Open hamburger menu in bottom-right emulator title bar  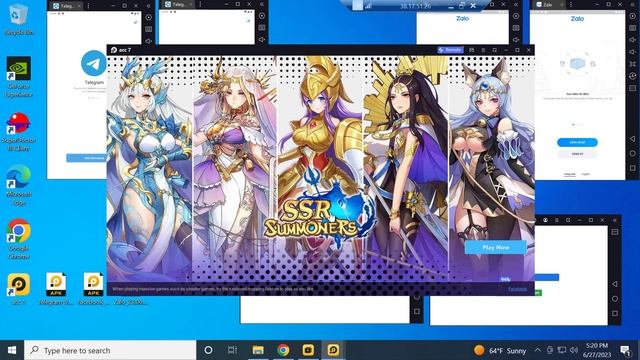557,220
